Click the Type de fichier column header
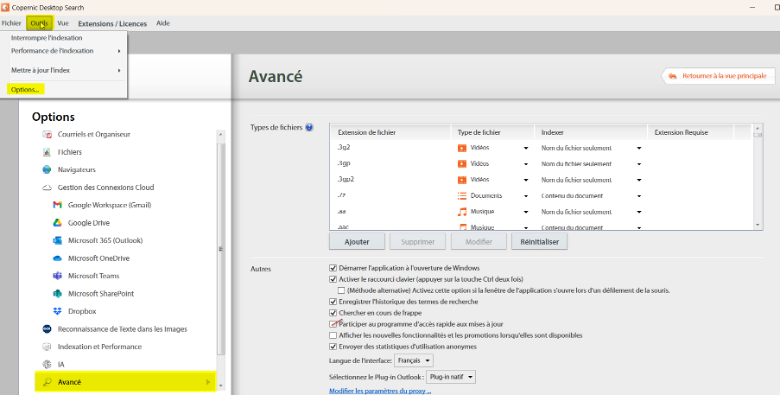The image size is (780, 395). click(493, 132)
